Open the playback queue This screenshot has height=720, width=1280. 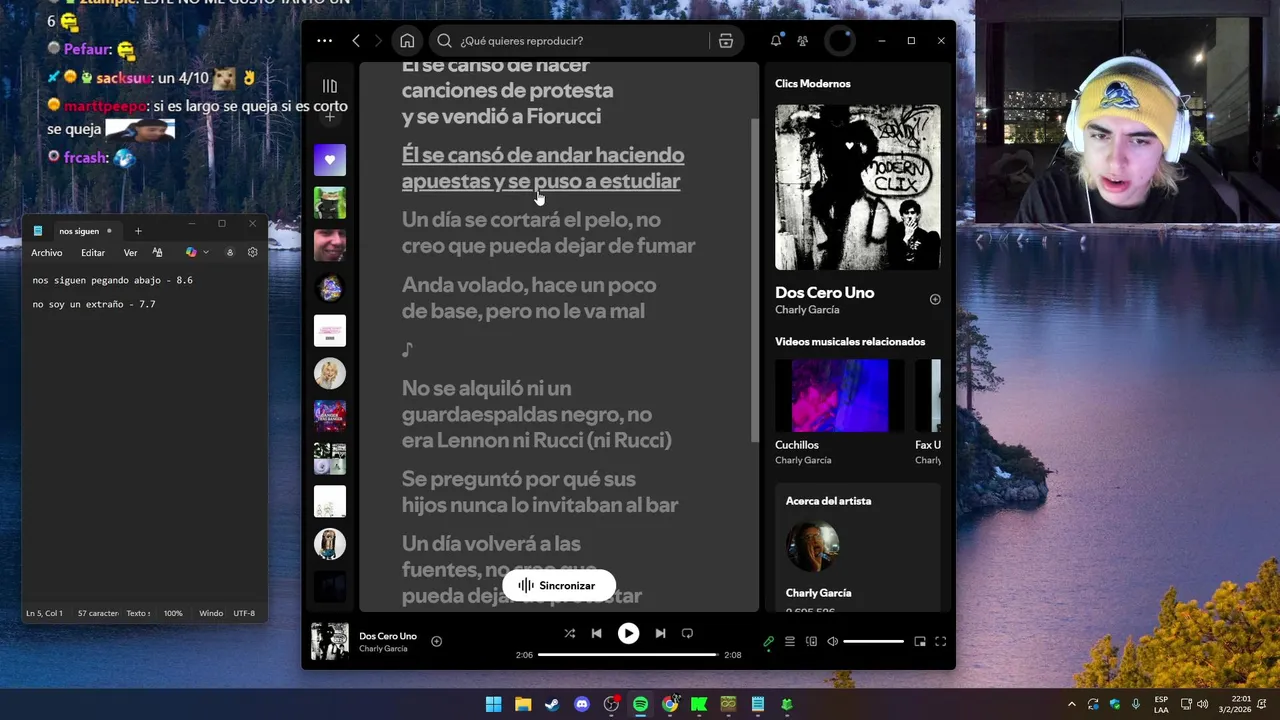(x=790, y=642)
